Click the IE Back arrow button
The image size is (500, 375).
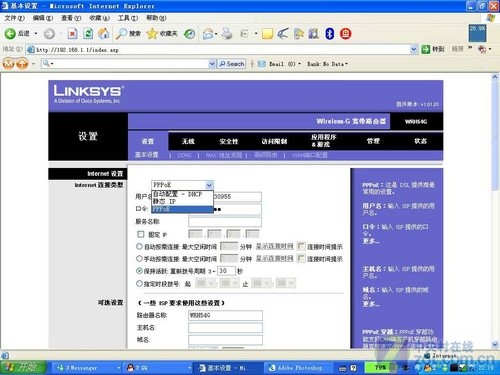(10, 33)
